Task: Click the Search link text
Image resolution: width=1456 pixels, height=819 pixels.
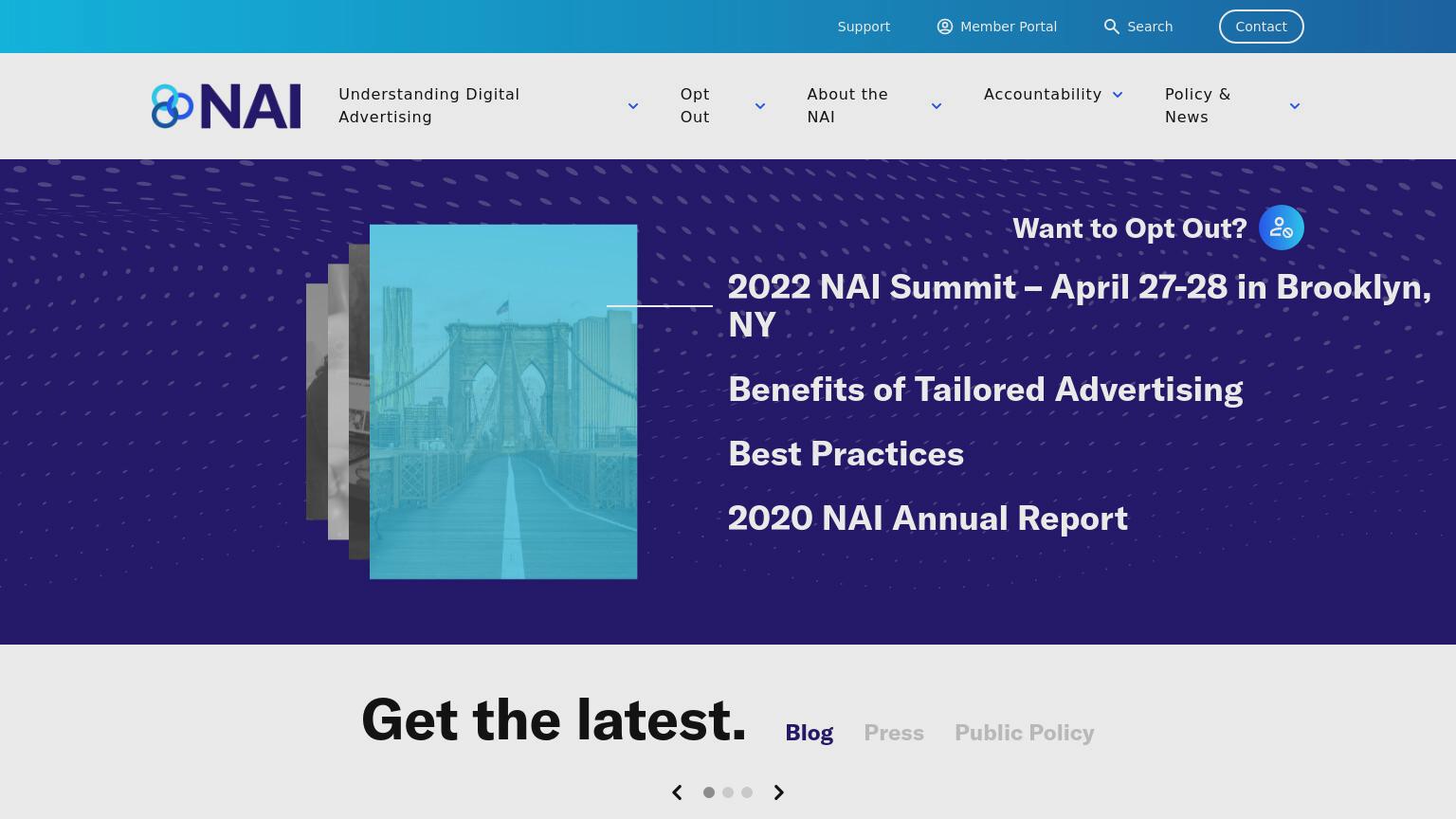Action: (x=1150, y=27)
